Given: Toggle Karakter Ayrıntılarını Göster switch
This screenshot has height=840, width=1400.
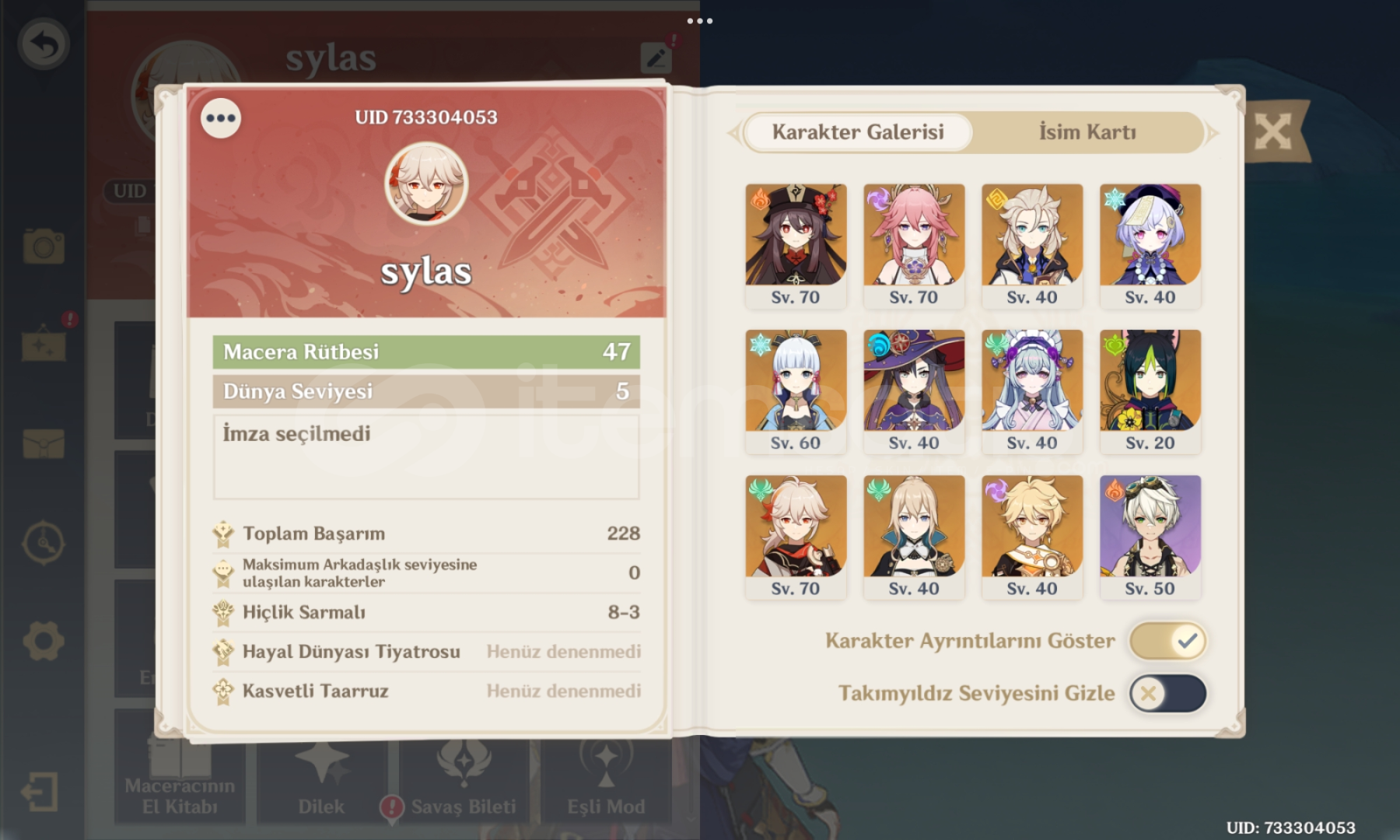Looking at the screenshot, I should (x=1167, y=641).
